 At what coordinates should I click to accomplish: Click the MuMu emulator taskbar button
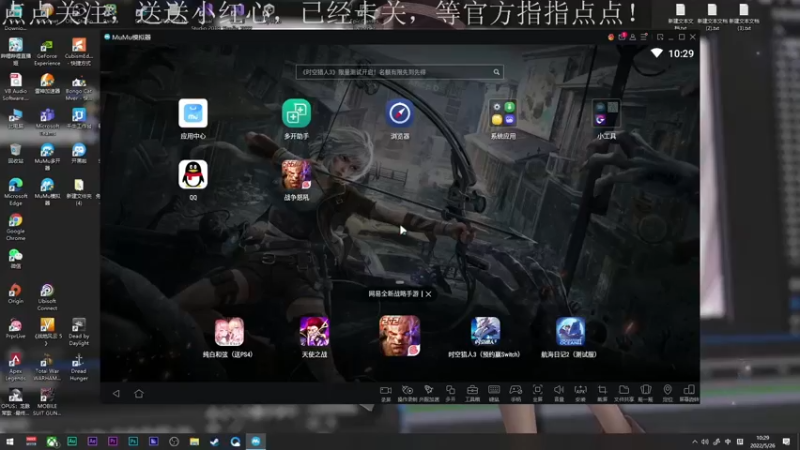pos(256,441)
